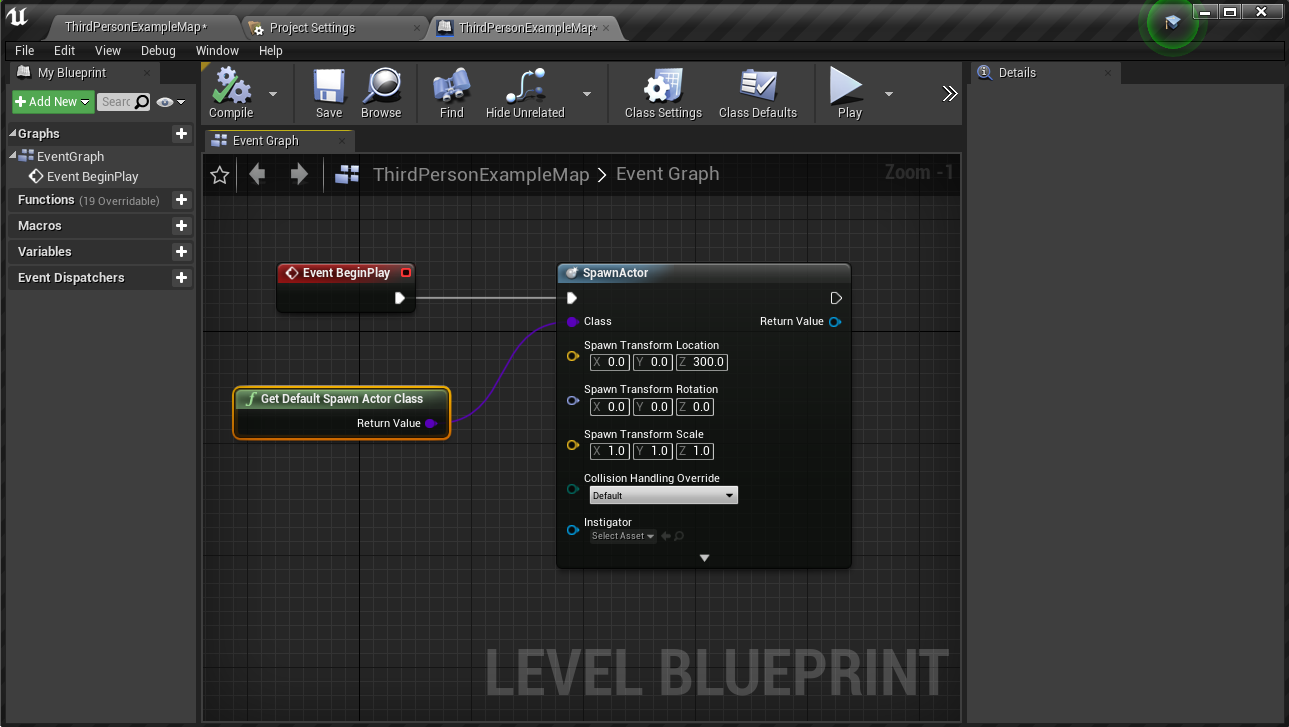The image size is (1289, 727).
Task: Click Event BeginPlay delegate red pin
Action: pyautogui.click(x=406, y=273)
